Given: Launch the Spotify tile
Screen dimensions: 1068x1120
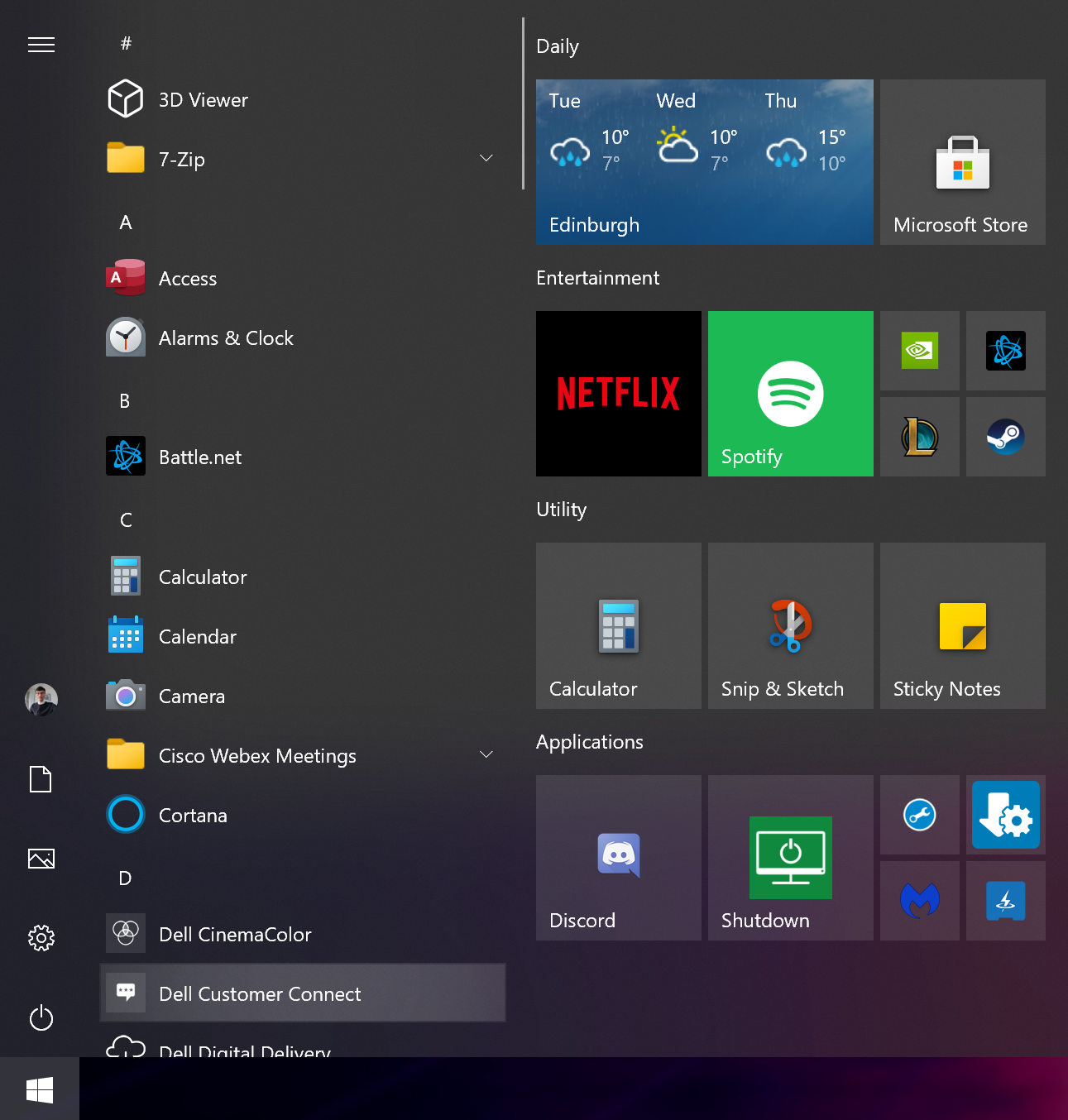Looking at the screenshot, I should pos(791,394).
